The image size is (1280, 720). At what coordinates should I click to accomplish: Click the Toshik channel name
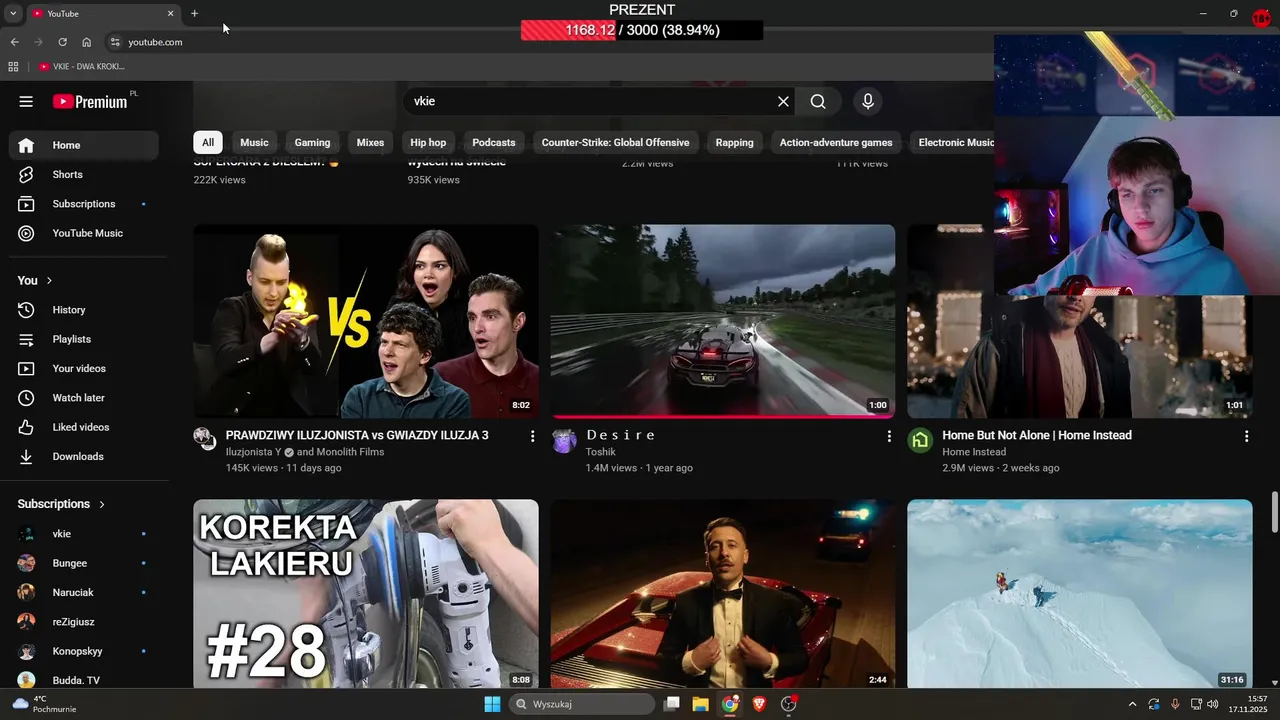pos(601,452)
